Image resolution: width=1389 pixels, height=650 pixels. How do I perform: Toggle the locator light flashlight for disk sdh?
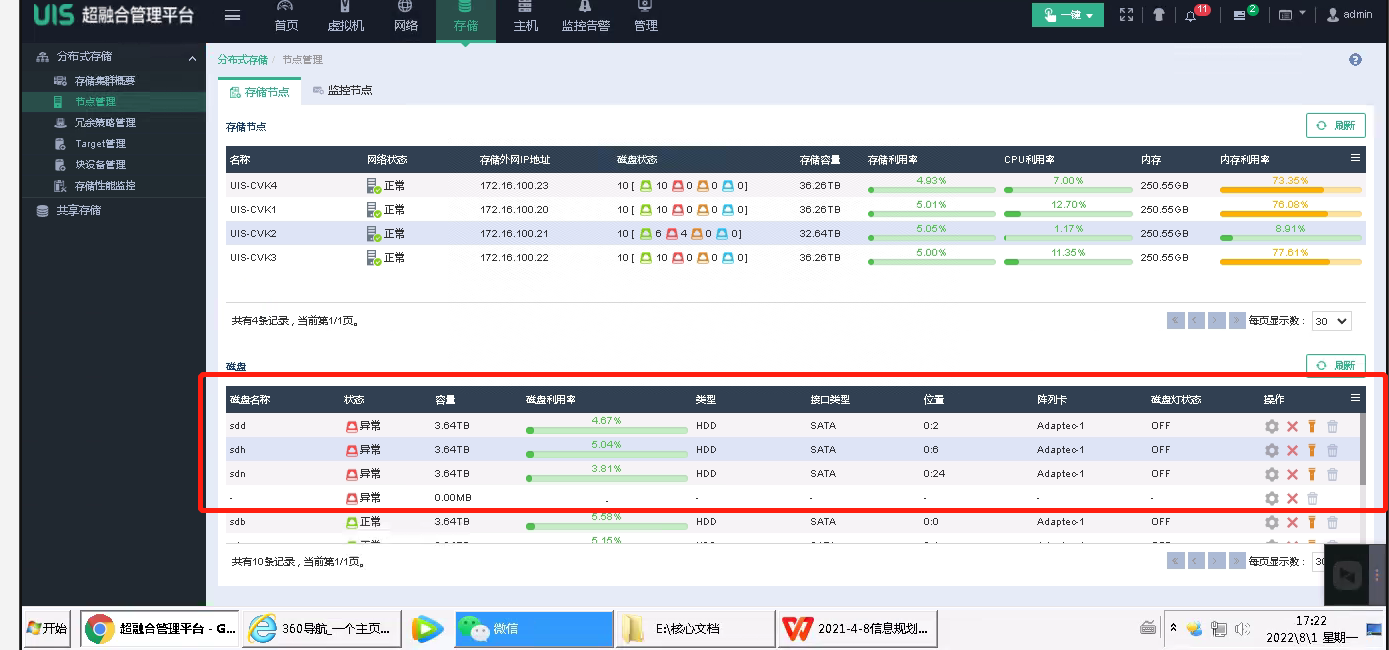pos(1312,450)
